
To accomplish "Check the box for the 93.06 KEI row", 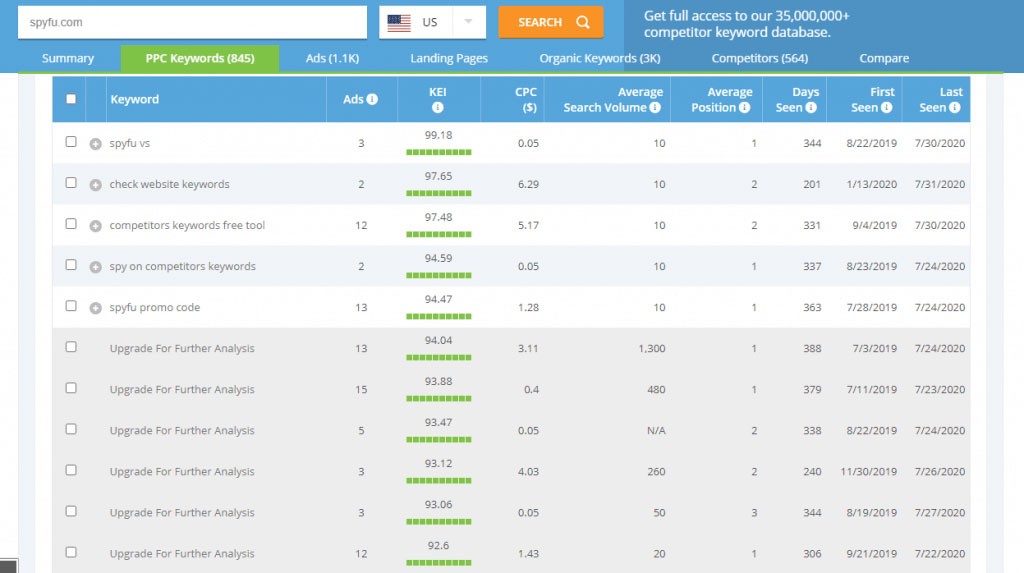I will pos(71,512).
